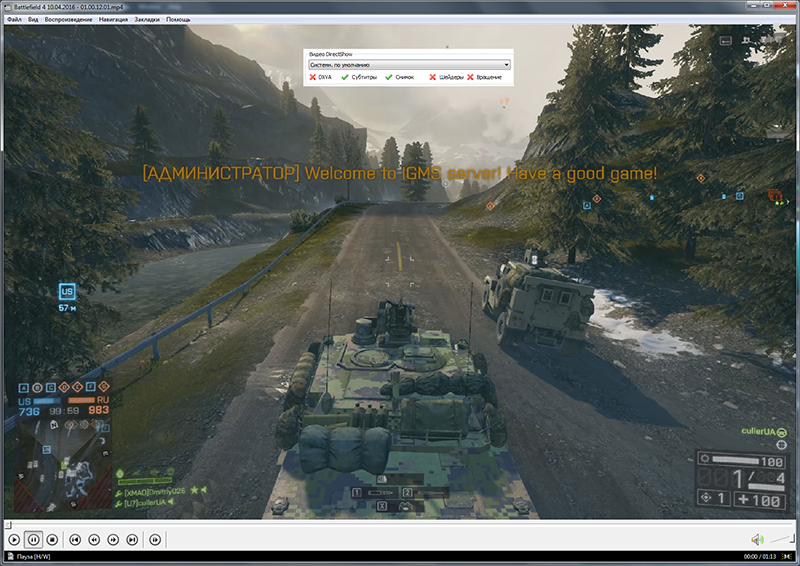This screenshot has width=800, height=566.
Task: Click capture point A flag icon
Action: coord(23,387)
